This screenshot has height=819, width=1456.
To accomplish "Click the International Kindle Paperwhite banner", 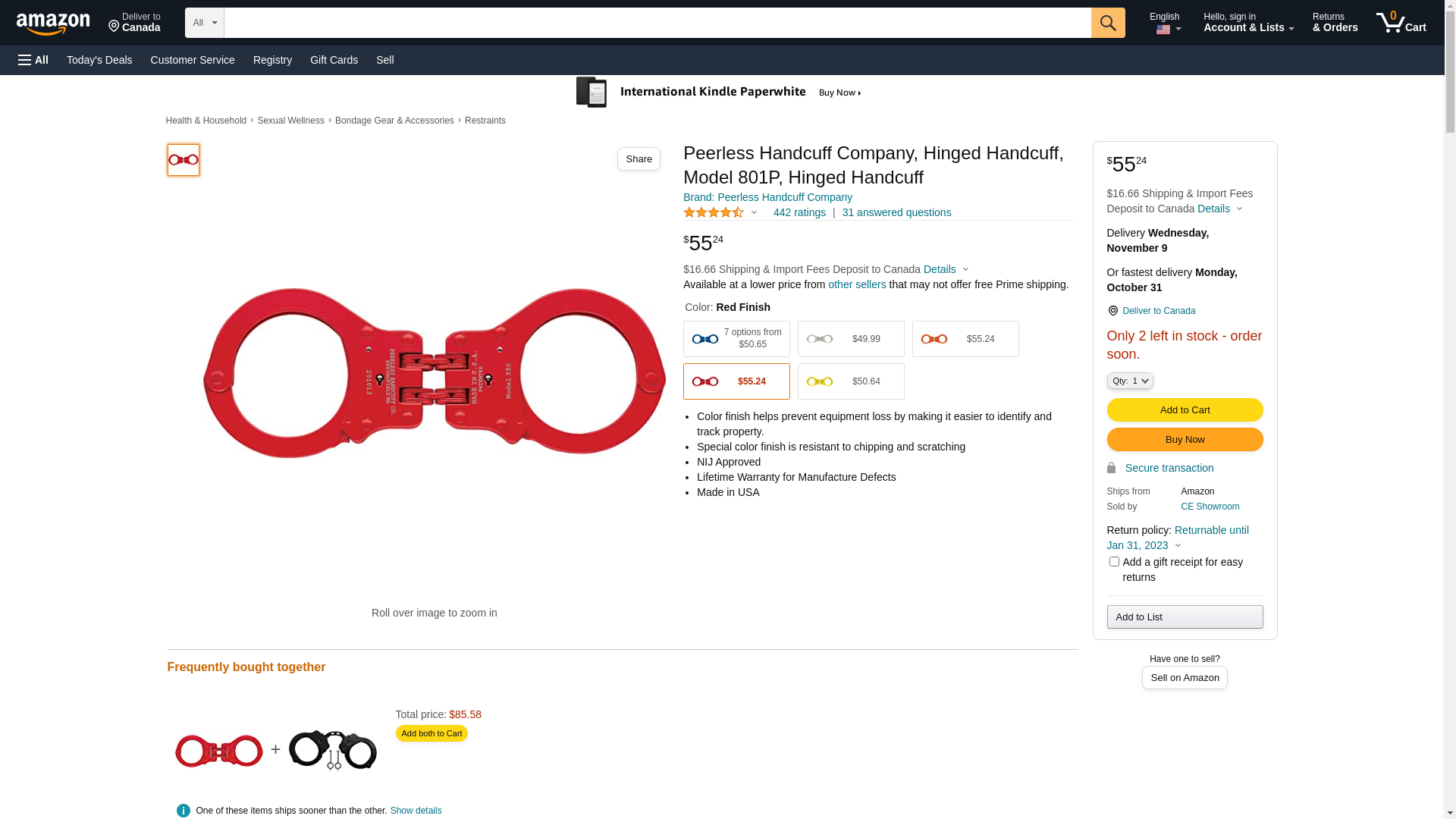I will pos(719,93).
